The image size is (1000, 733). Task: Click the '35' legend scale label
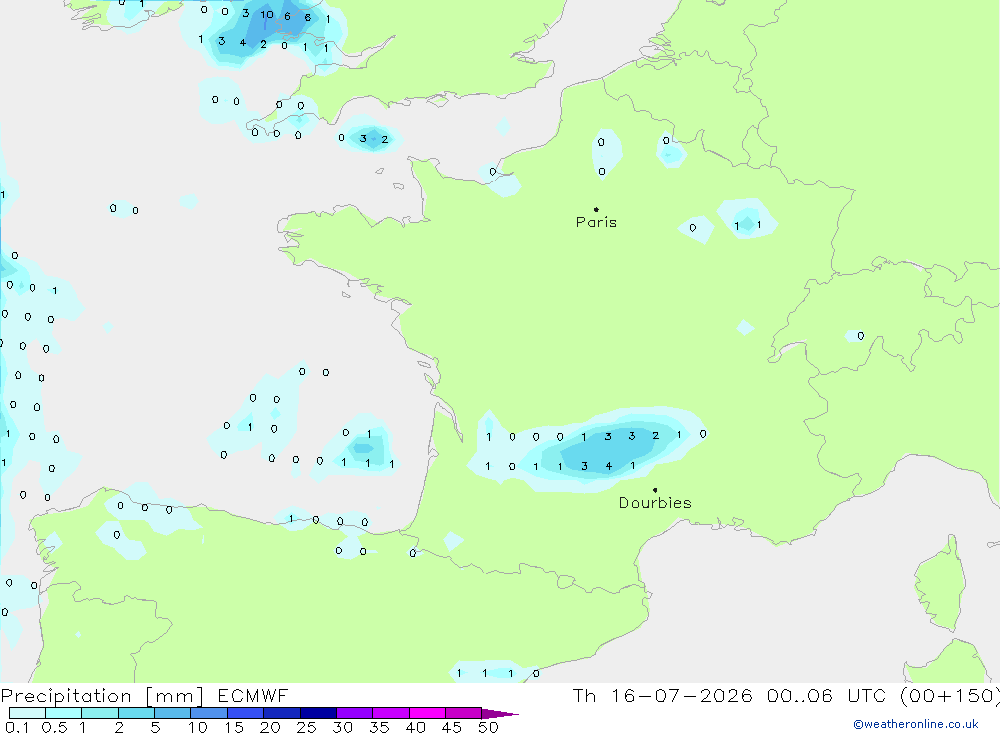tap(379, 727)
